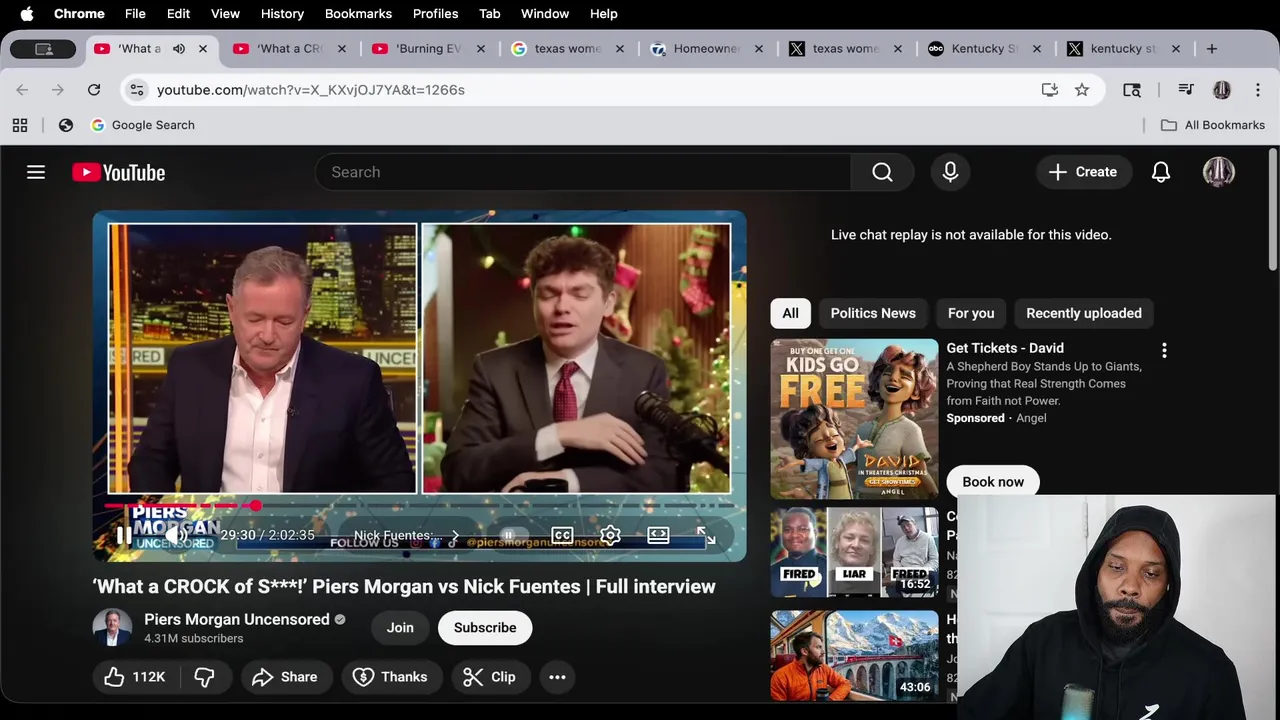Image resolution: width=1280 pixels, height=720 pixels.
Task: Go forward with Chrome's forward arrow
Action: pyautogui.click(x=58, y=90)
